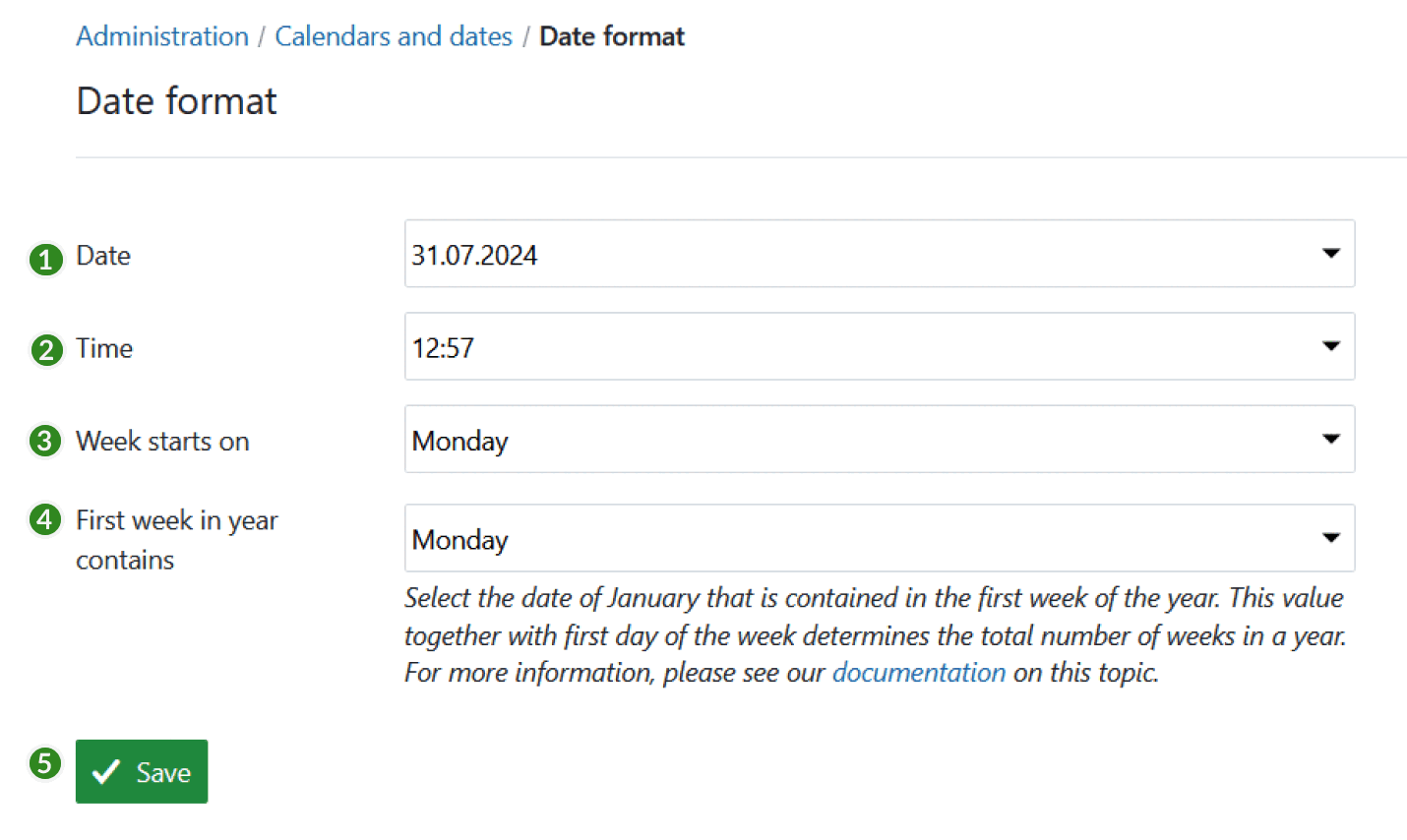Select the Monday value in Week starts on
Image resolution: width=1407 pixels, height=840 pixels.
pos(459,440)
